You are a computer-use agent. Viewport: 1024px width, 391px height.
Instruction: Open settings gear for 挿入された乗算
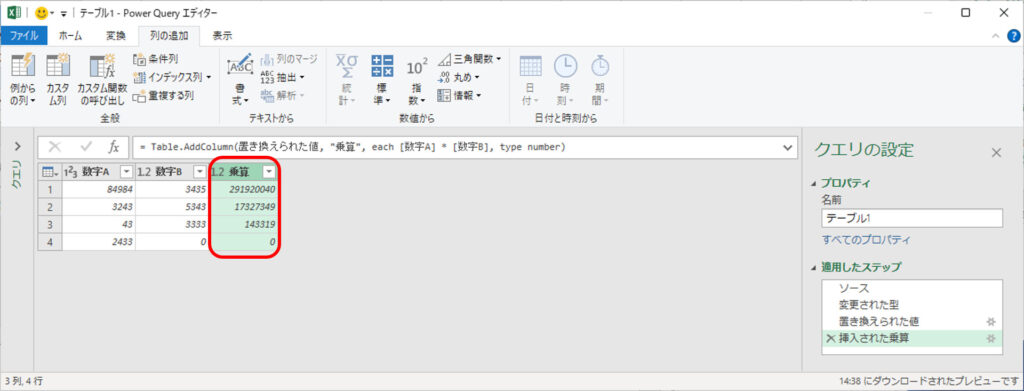[991, 338]
